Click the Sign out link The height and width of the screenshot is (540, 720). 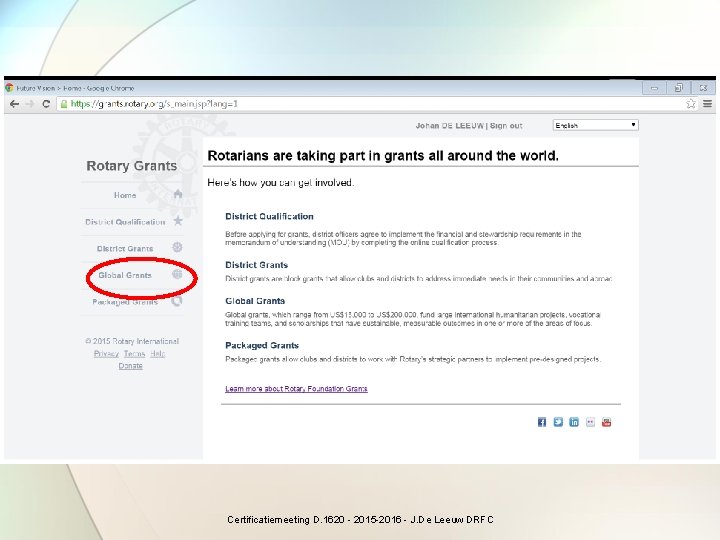tap(506, 126)
